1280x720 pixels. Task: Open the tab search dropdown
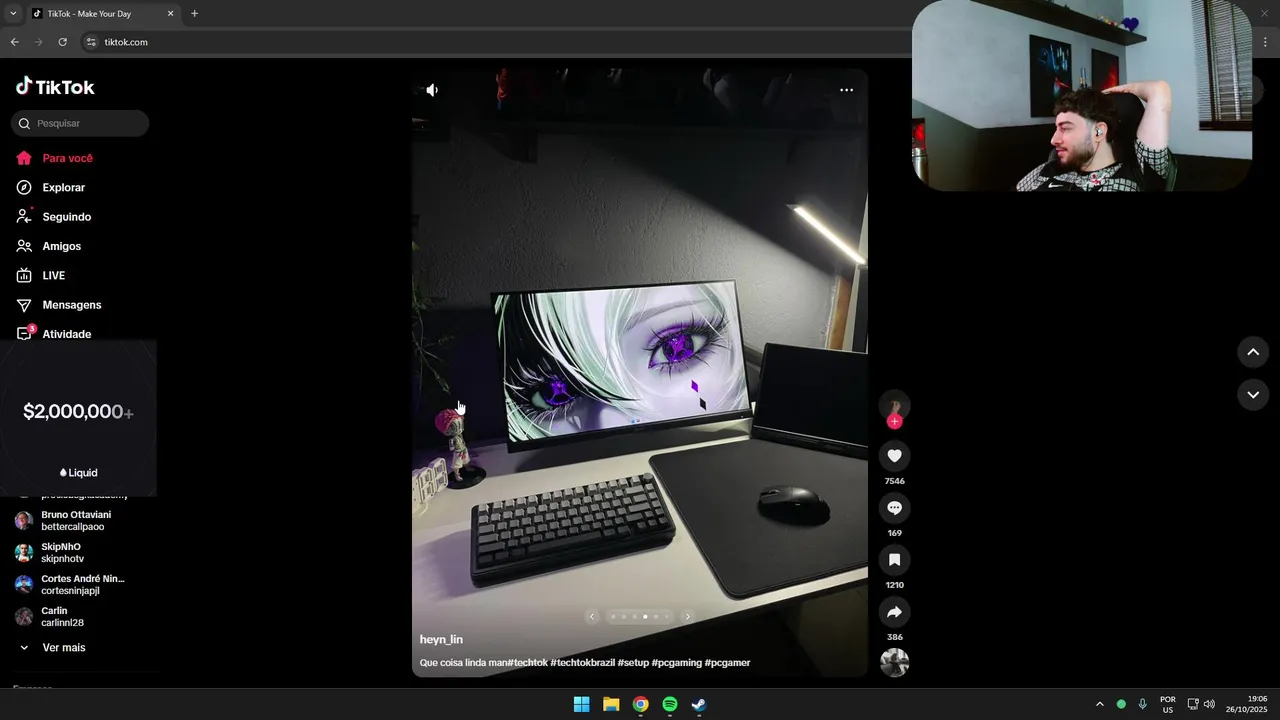point(13,14)
